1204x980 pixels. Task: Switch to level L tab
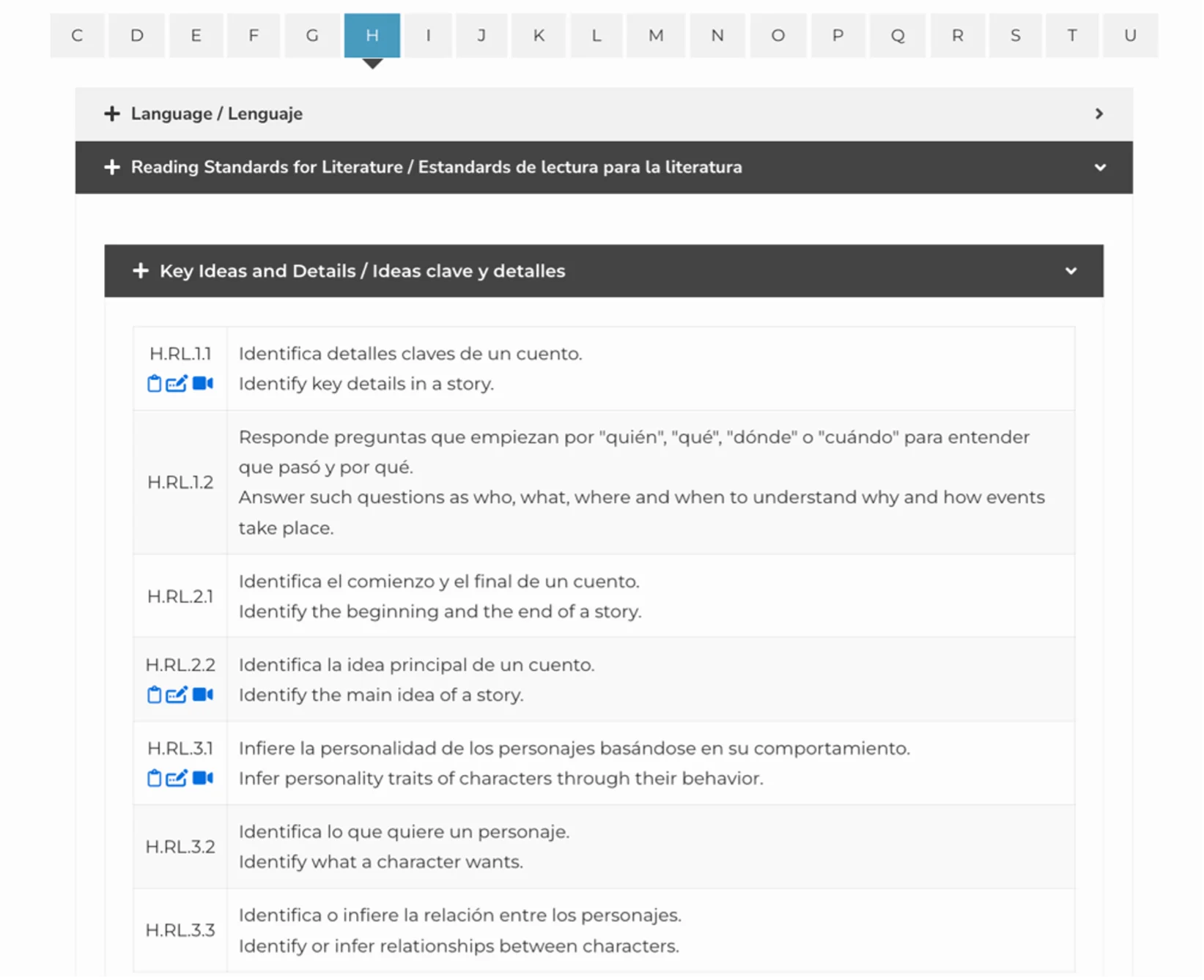(x=597, y=35)
